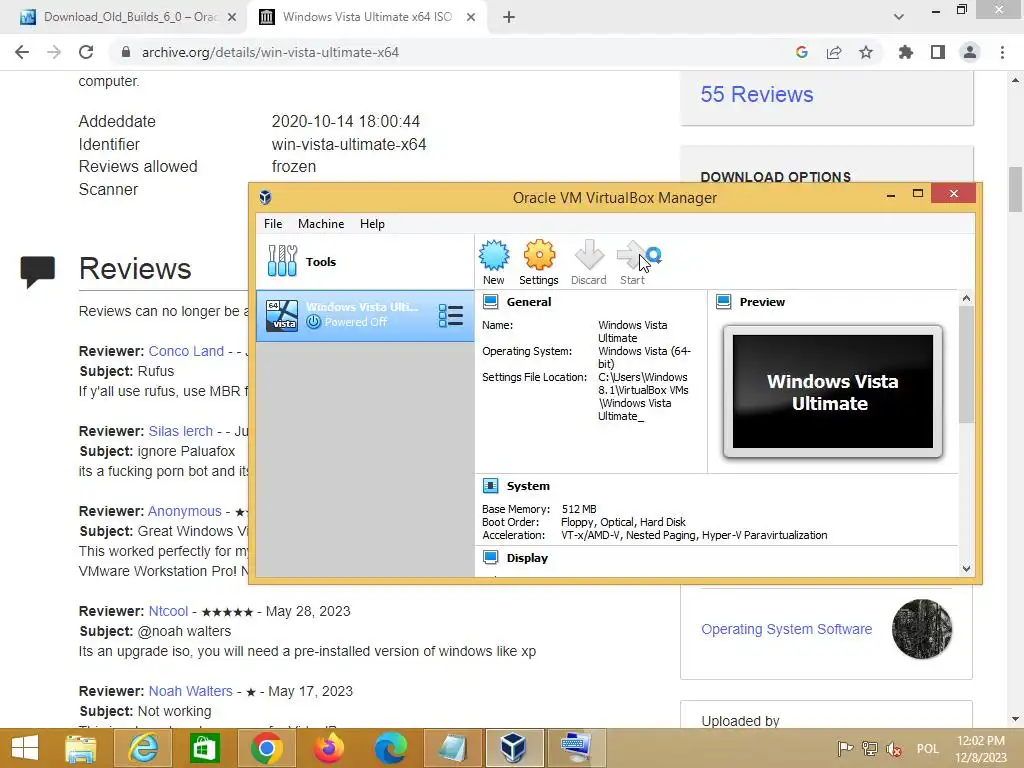The image size is (1024, 768).
Task: Go back in Chrome
Action: tap(22, 52)
